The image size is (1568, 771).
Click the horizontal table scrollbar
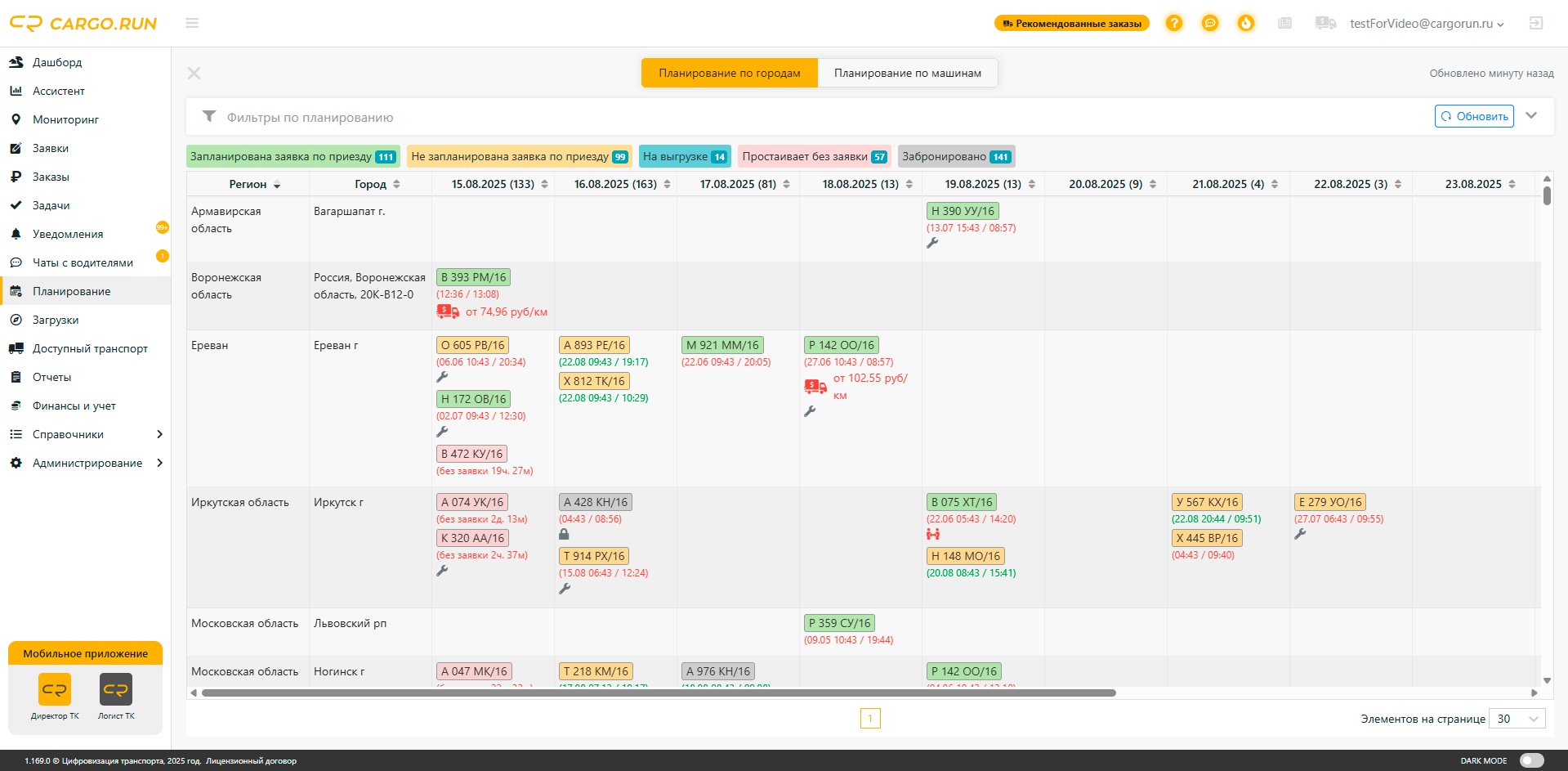658,693
